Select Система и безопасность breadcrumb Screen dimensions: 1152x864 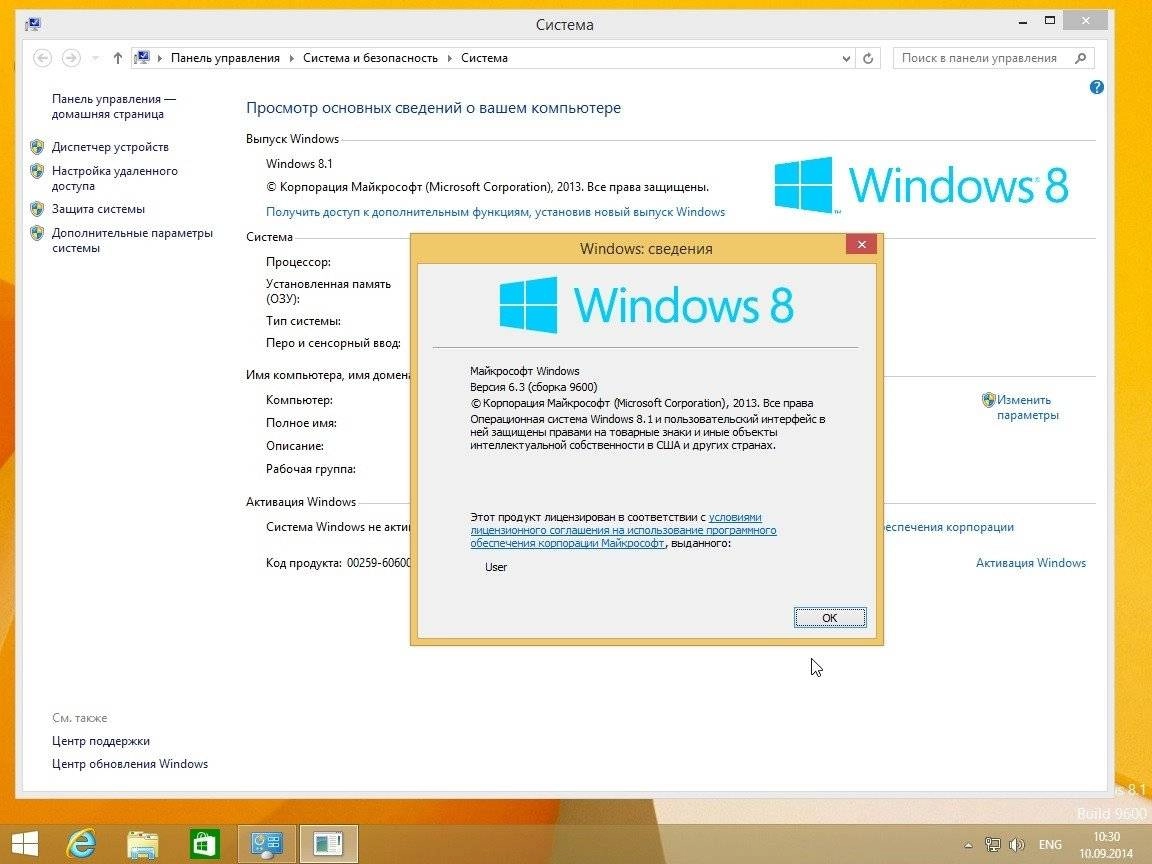coord(370,58)
